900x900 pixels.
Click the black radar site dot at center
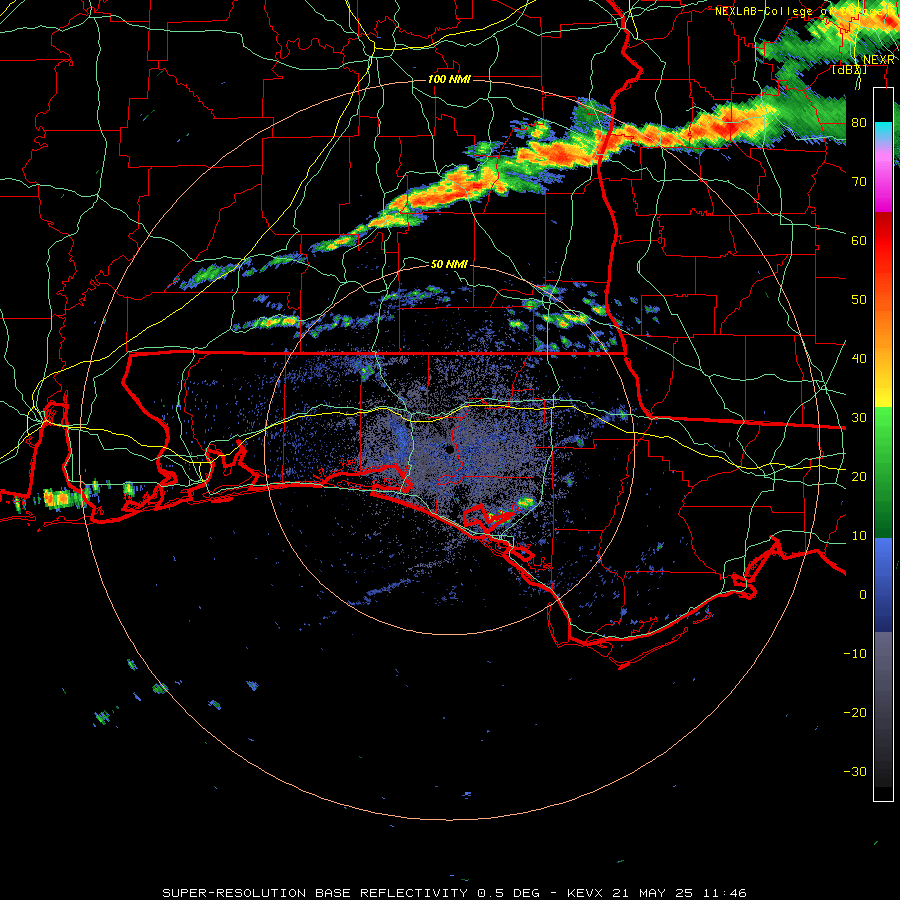450,449
